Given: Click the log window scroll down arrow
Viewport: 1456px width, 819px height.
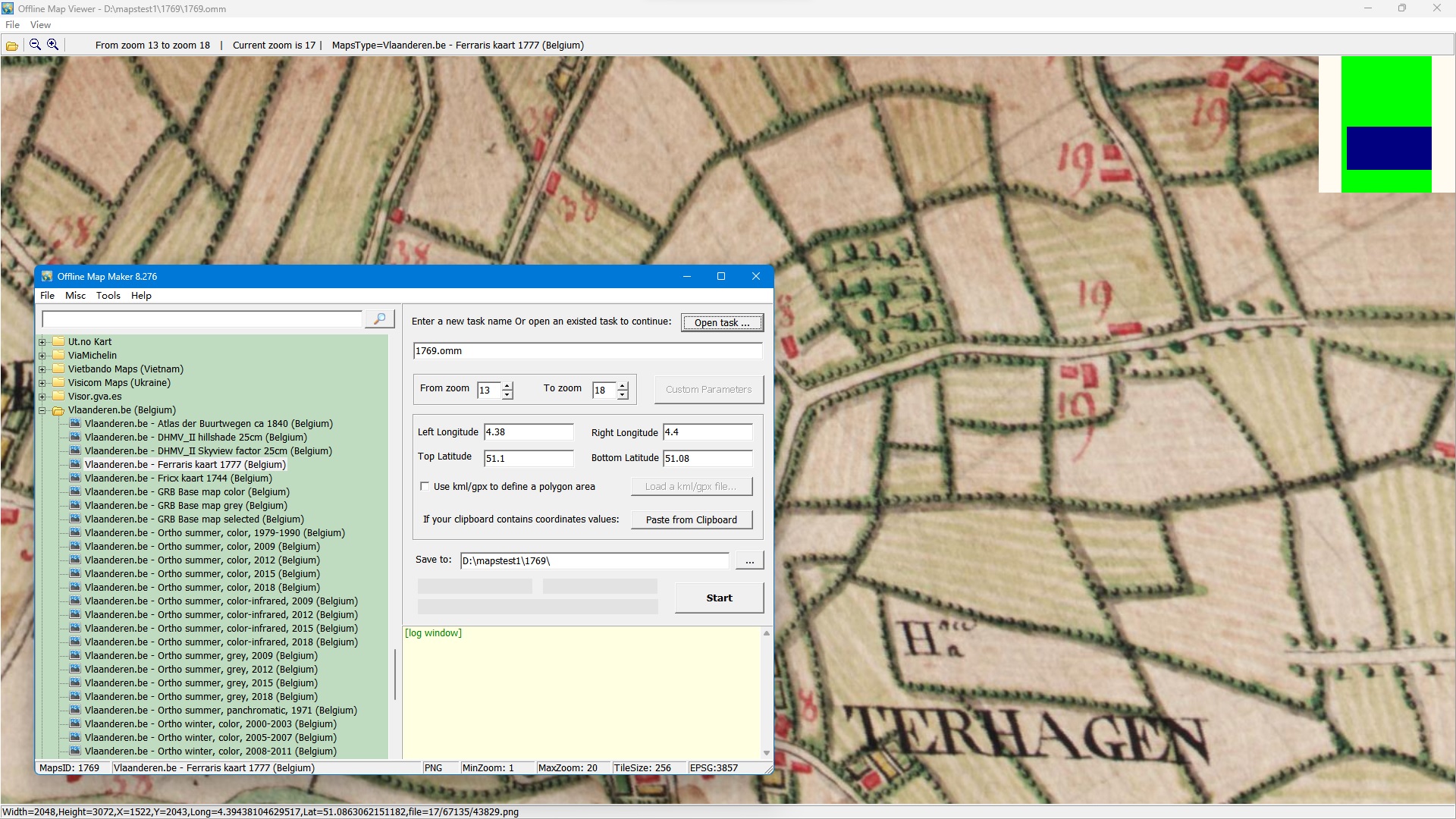Looking at the screenshot, I should click(767, 753).
